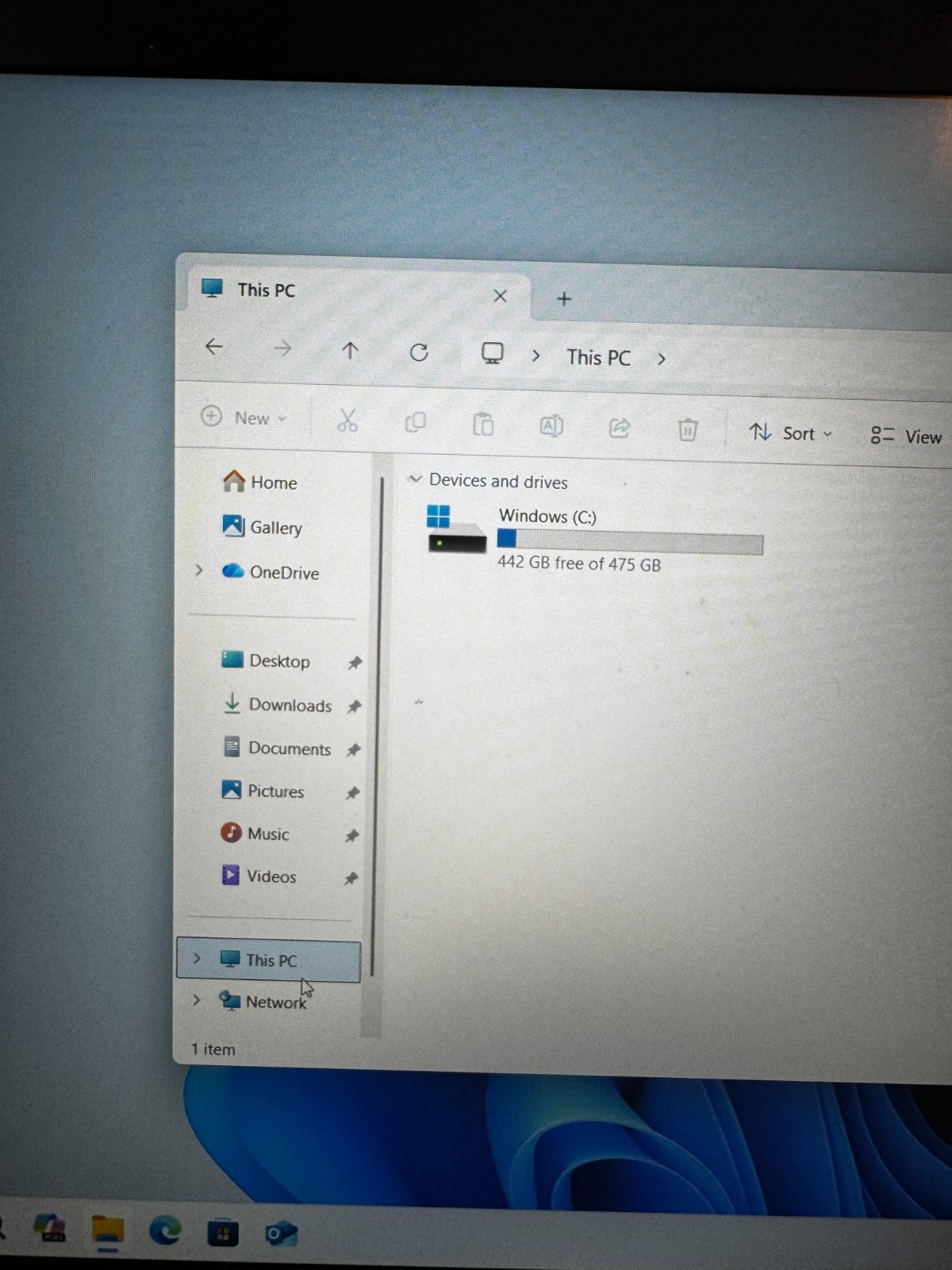Click the pin icon beside Music
The image size is (952, 1270).
click(351, 836)
